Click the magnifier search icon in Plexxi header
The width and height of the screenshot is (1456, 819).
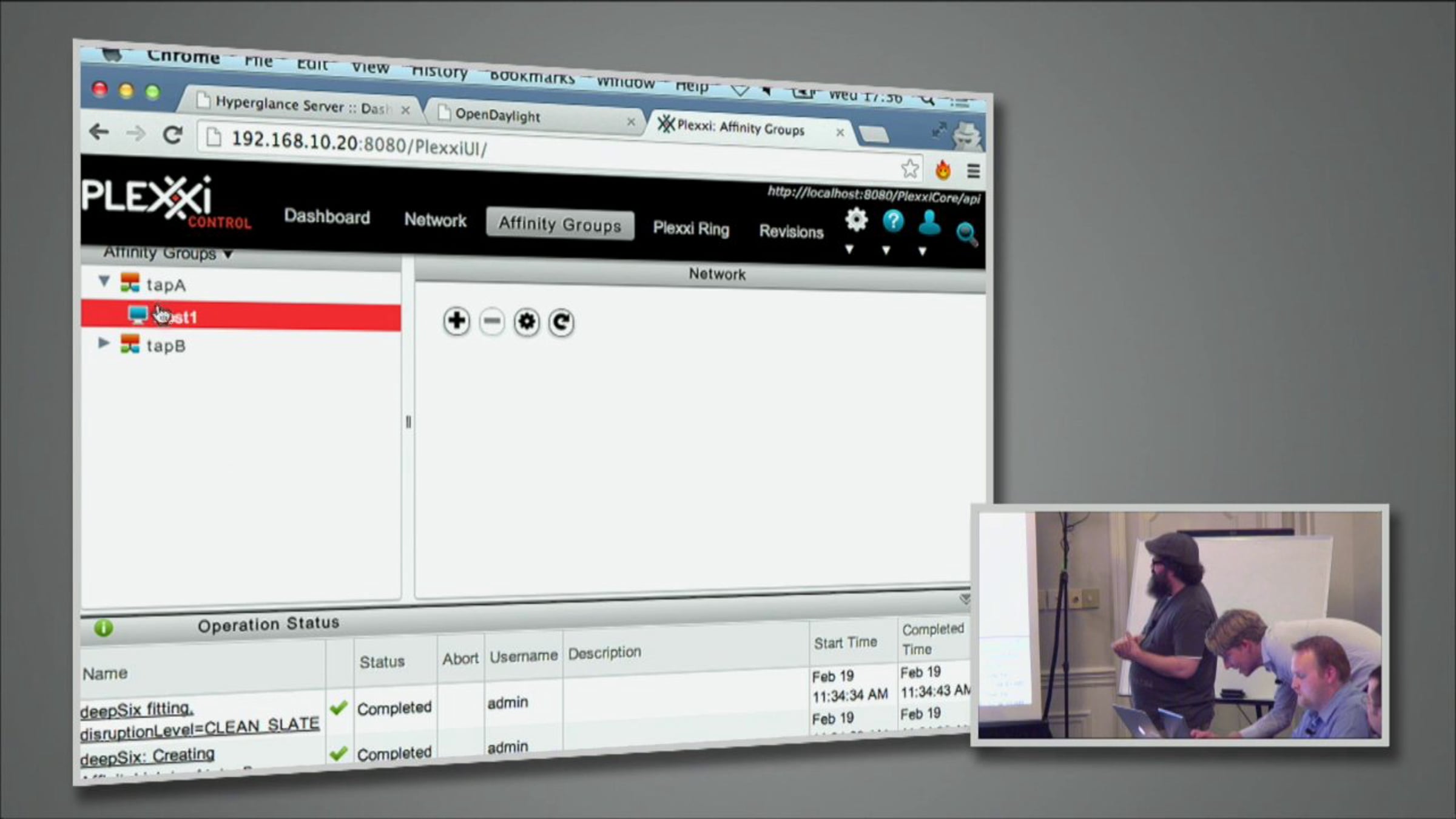tap(966, 234)
